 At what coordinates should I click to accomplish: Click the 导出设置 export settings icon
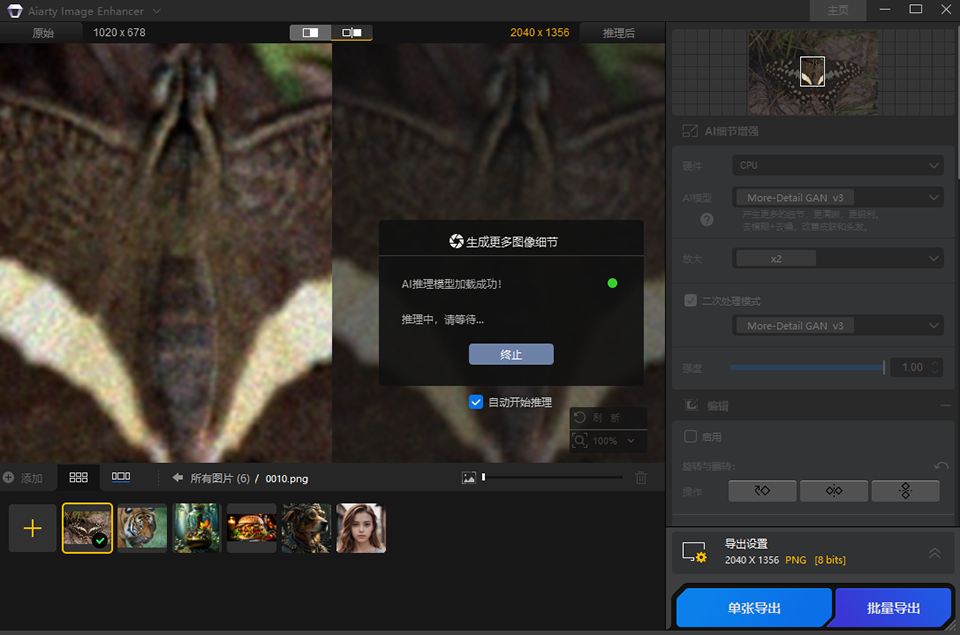tap(694, 552)
